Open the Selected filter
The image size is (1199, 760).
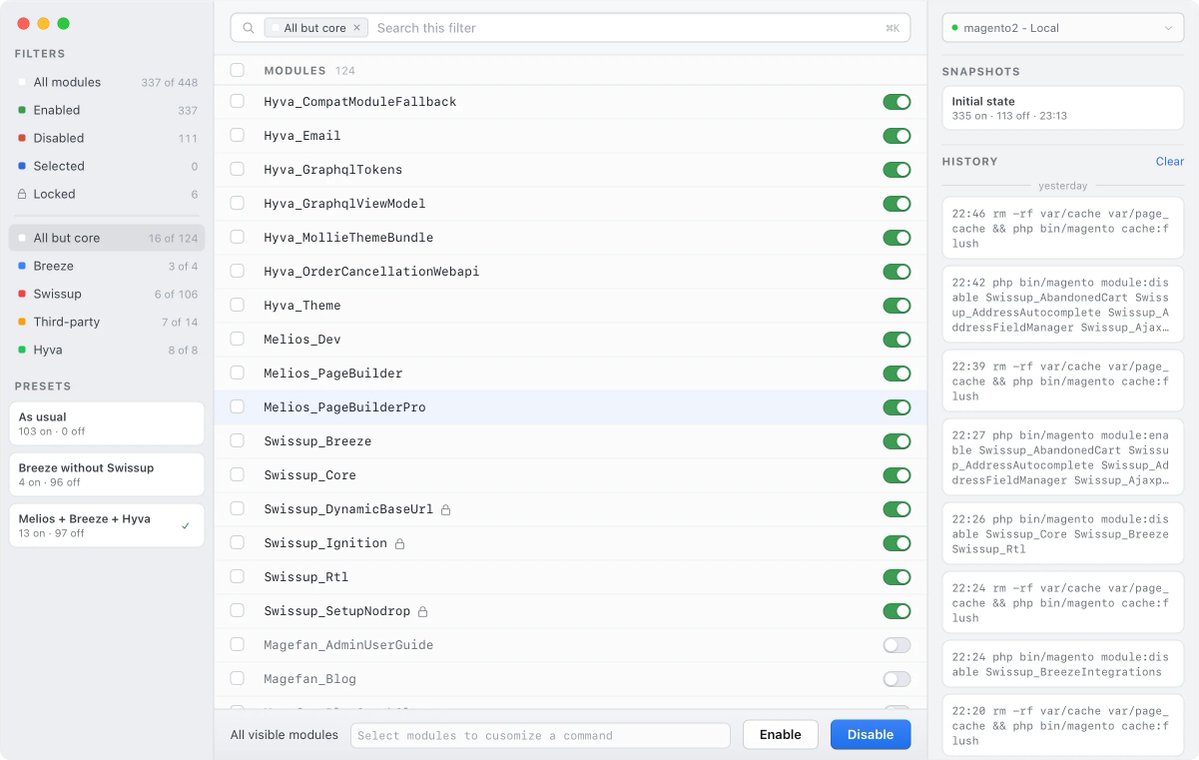tap(107, 166)
